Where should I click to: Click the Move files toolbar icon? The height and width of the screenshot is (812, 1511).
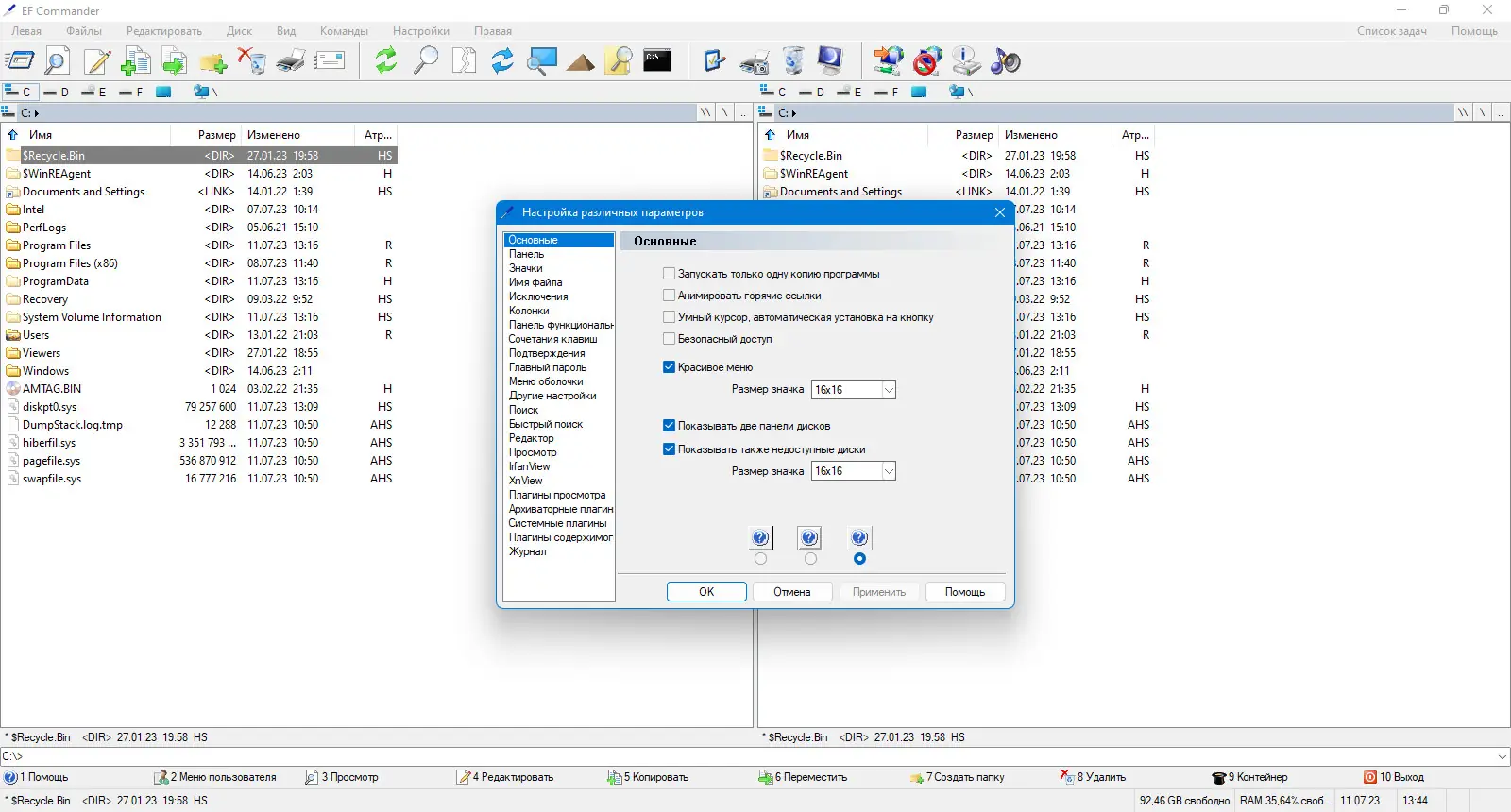(x=175, y=61)
